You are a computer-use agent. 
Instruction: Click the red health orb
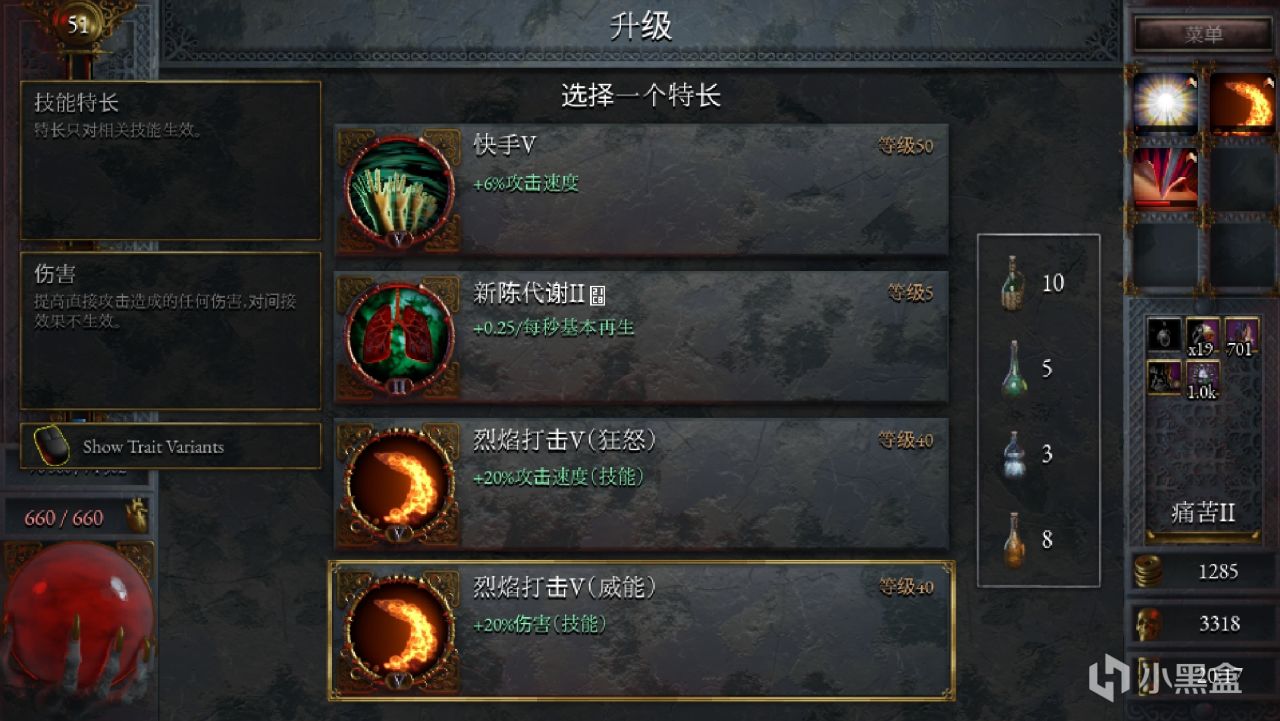click(x=78, y=610)
